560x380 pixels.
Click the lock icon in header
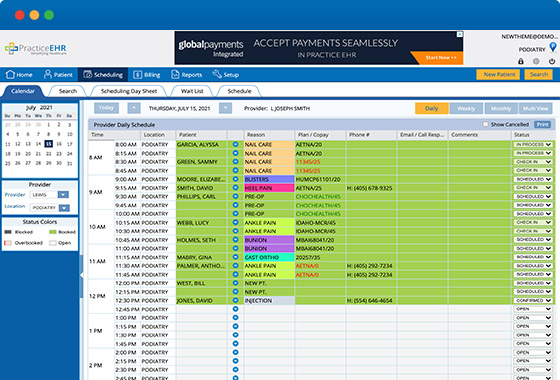[x=521, y=61]
